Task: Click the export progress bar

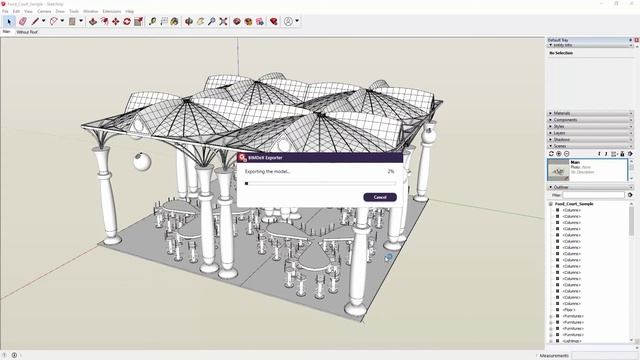Action: (320, 184)
